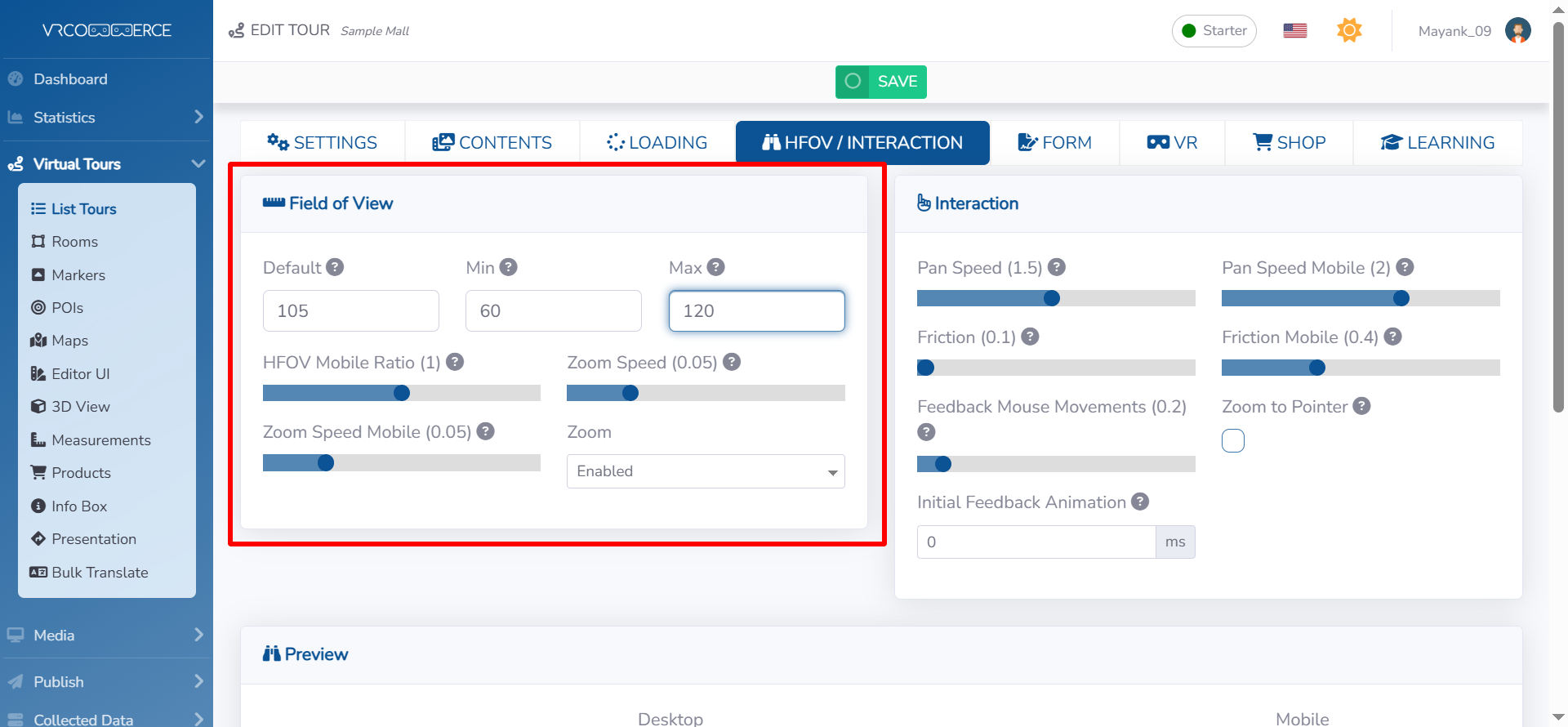Click the green SAVE button
Image resolution: width=1568 pixels, height=727 pixels.
pyautogui.click(x=880, y=82)
